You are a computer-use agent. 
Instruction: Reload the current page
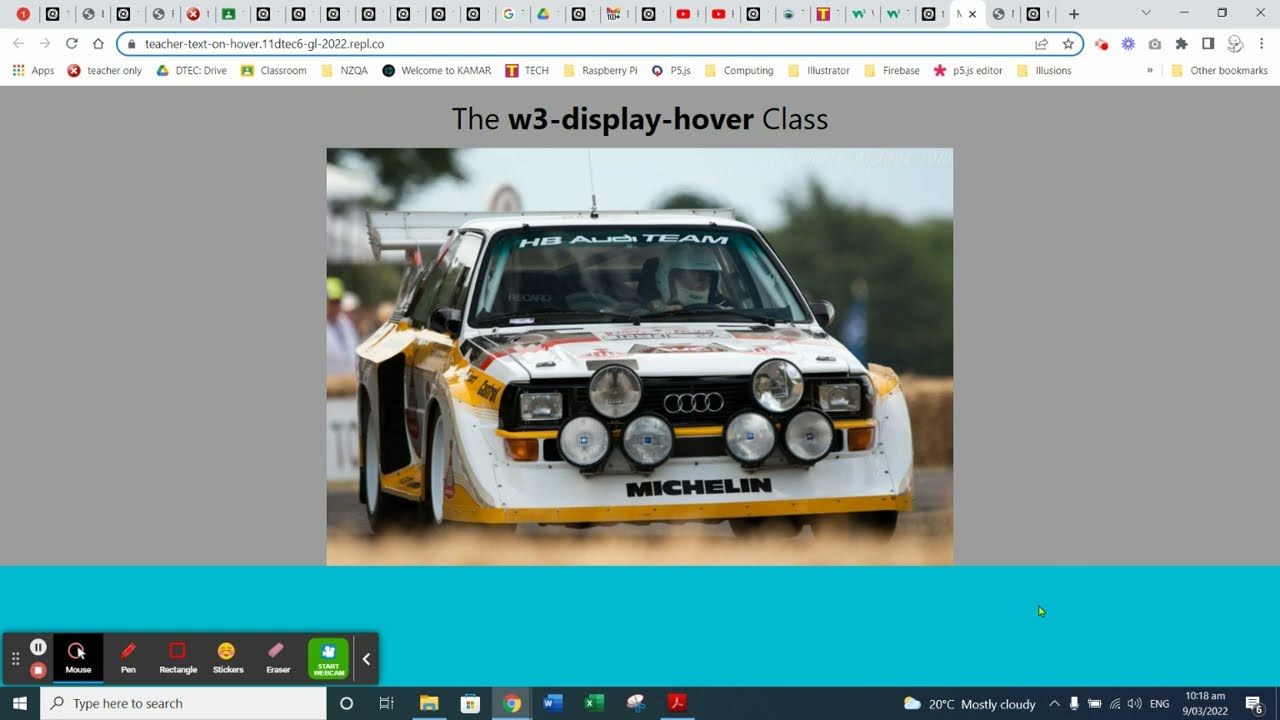[x=71, y=44]
